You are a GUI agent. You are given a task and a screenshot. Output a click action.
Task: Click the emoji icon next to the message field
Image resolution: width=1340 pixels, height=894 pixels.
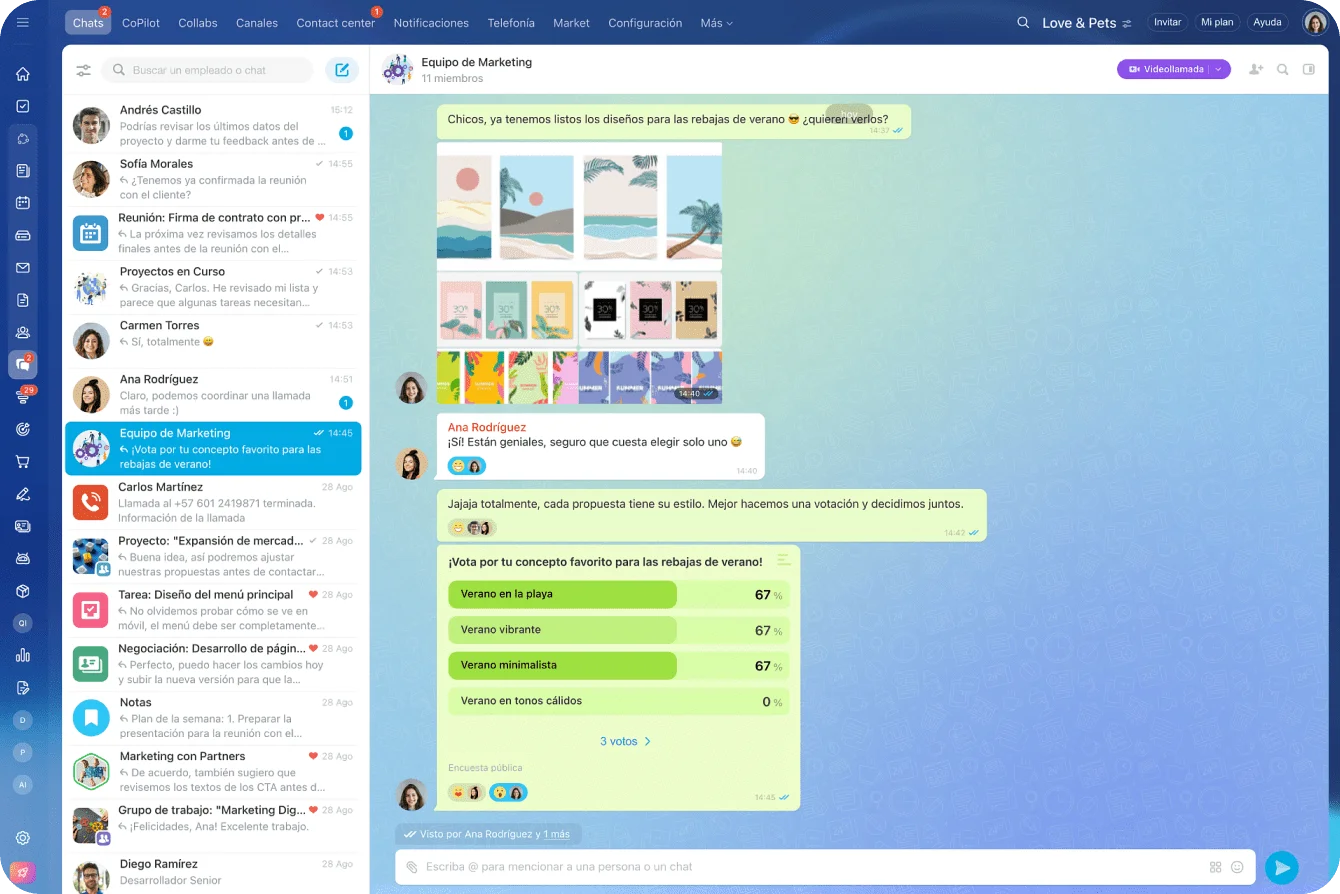[x=1237, y=867]
